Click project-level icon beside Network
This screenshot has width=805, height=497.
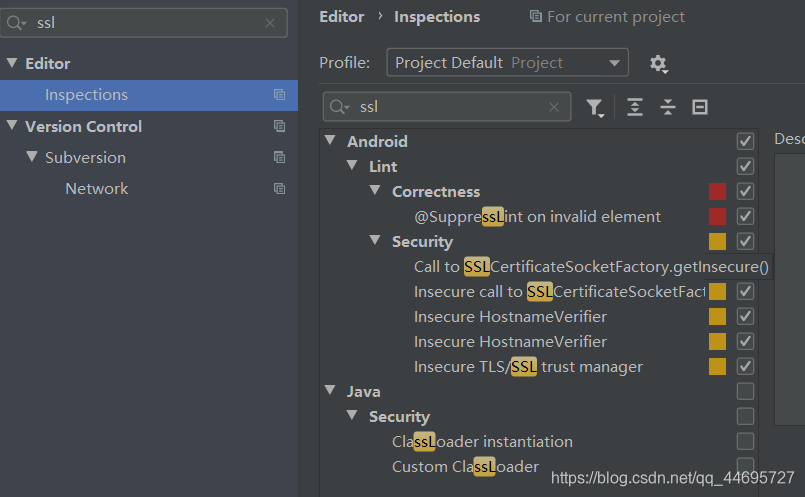pyautogui.click(x=279, y=189)
